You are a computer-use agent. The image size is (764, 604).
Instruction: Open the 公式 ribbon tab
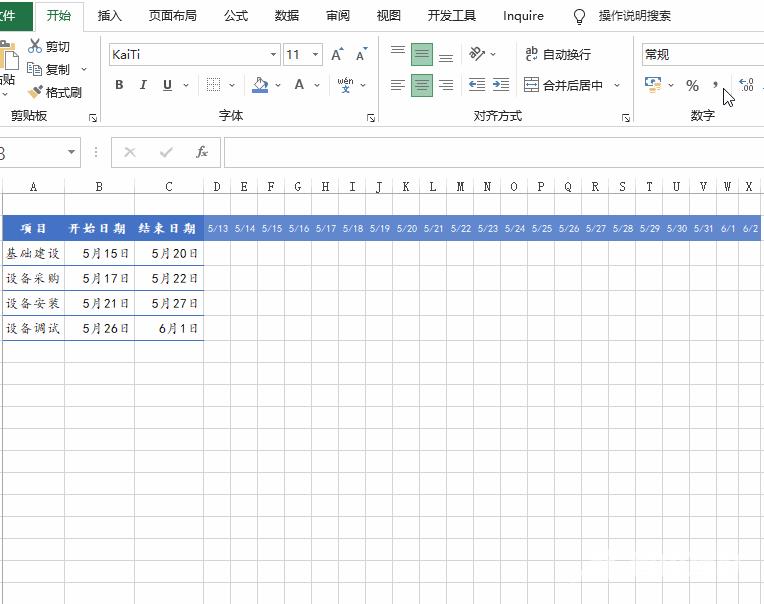pyautogui.click(x=236, y=16)
